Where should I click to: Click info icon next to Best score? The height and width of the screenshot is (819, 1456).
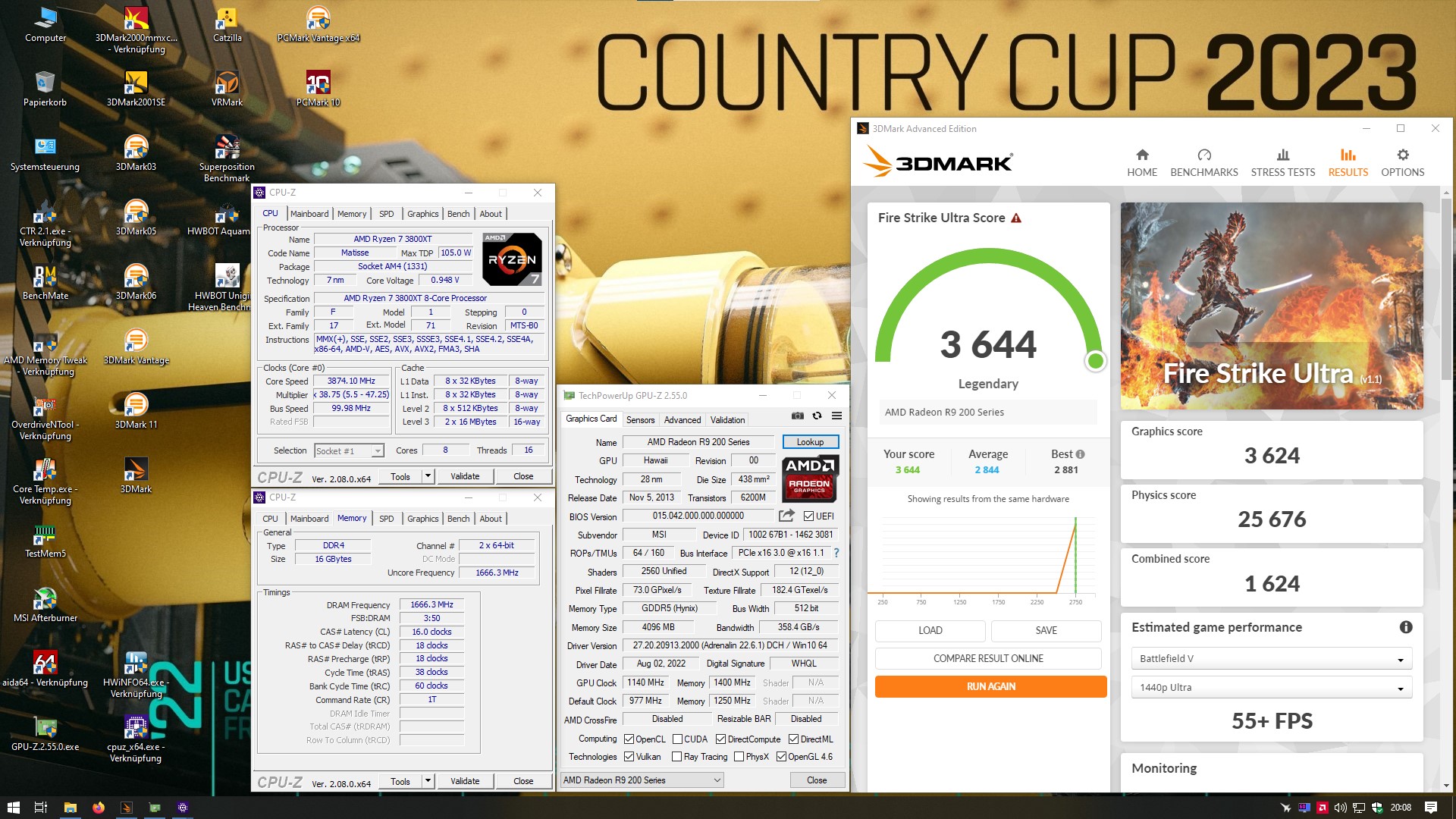[1080, 454]
